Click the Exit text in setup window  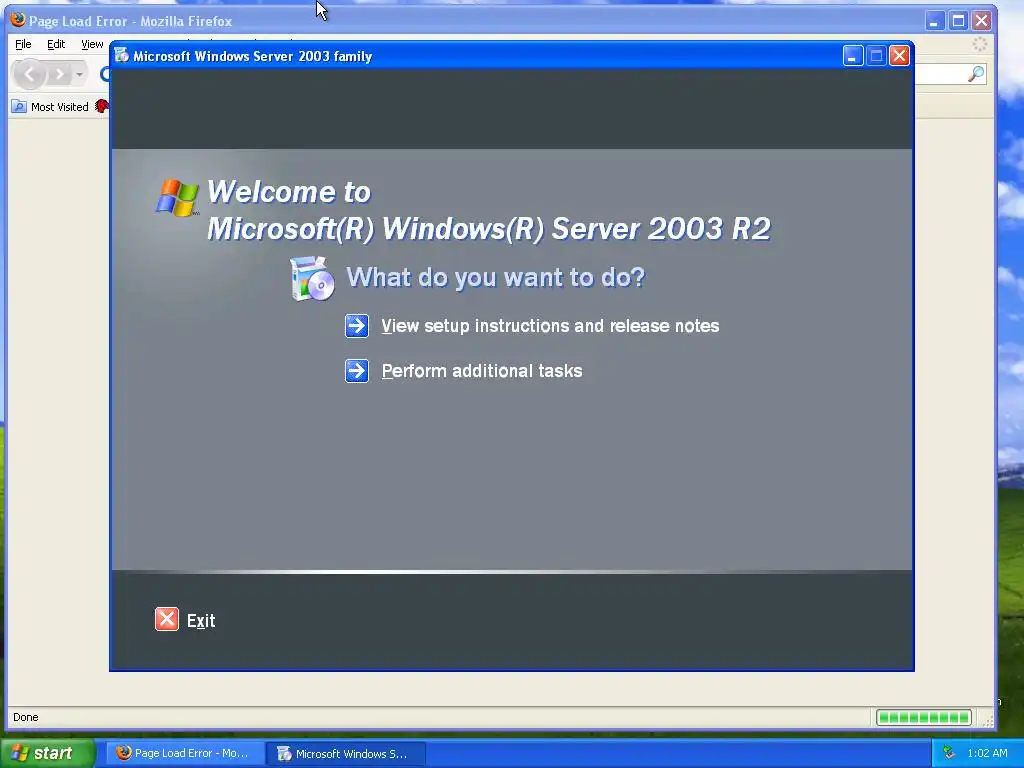(x=201, y=620)
